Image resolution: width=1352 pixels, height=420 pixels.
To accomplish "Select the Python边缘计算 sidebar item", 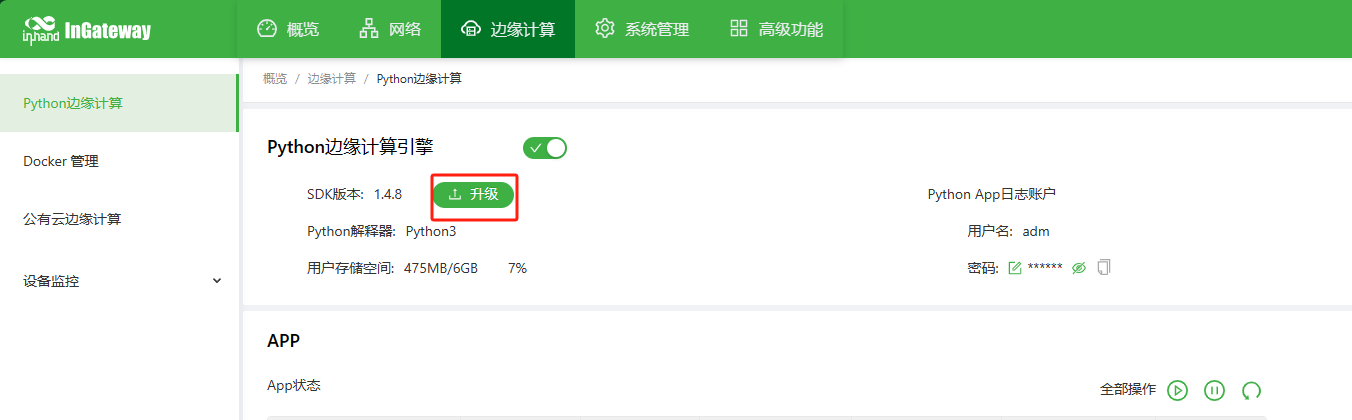I will click(119, 103).
